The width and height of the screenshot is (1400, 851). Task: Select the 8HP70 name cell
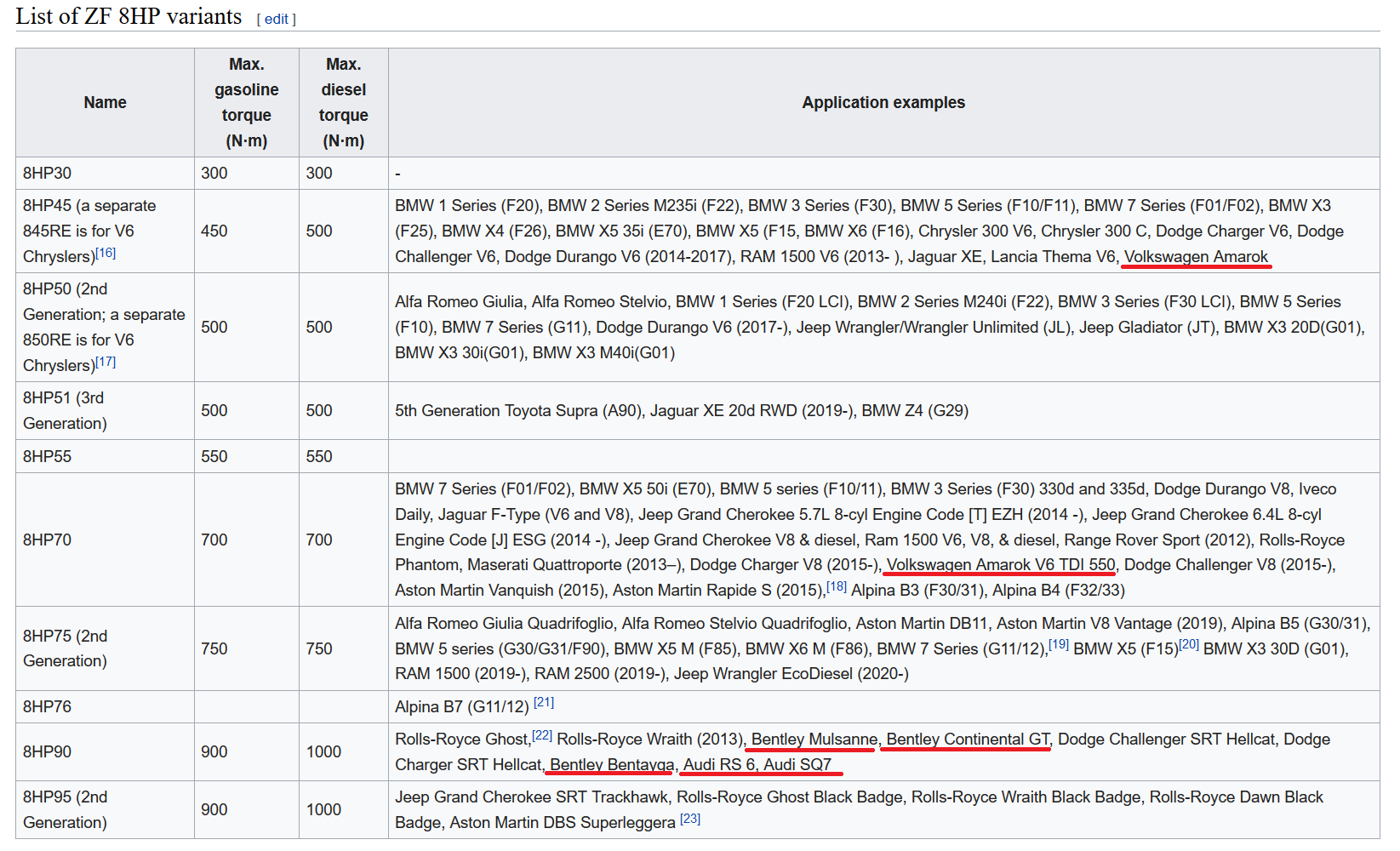pos(105,540)
